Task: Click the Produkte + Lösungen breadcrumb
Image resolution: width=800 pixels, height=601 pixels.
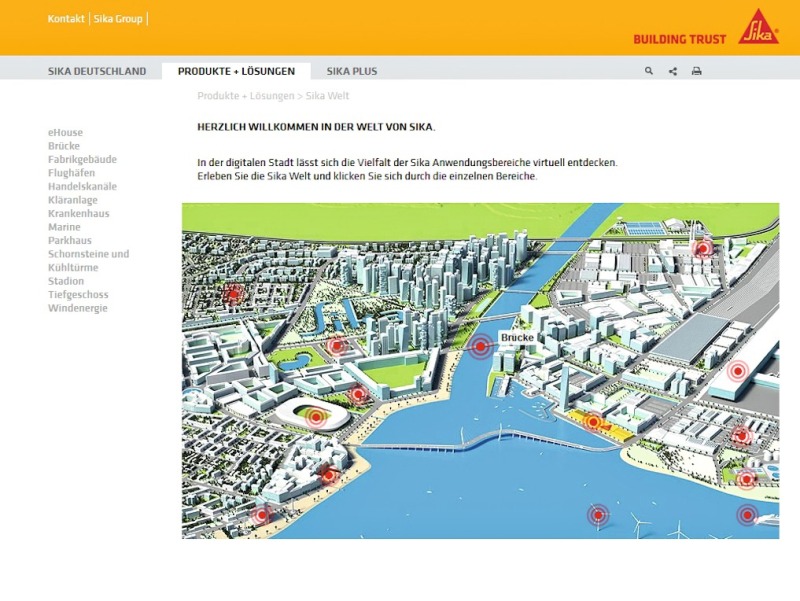Action: click(246, 96)
